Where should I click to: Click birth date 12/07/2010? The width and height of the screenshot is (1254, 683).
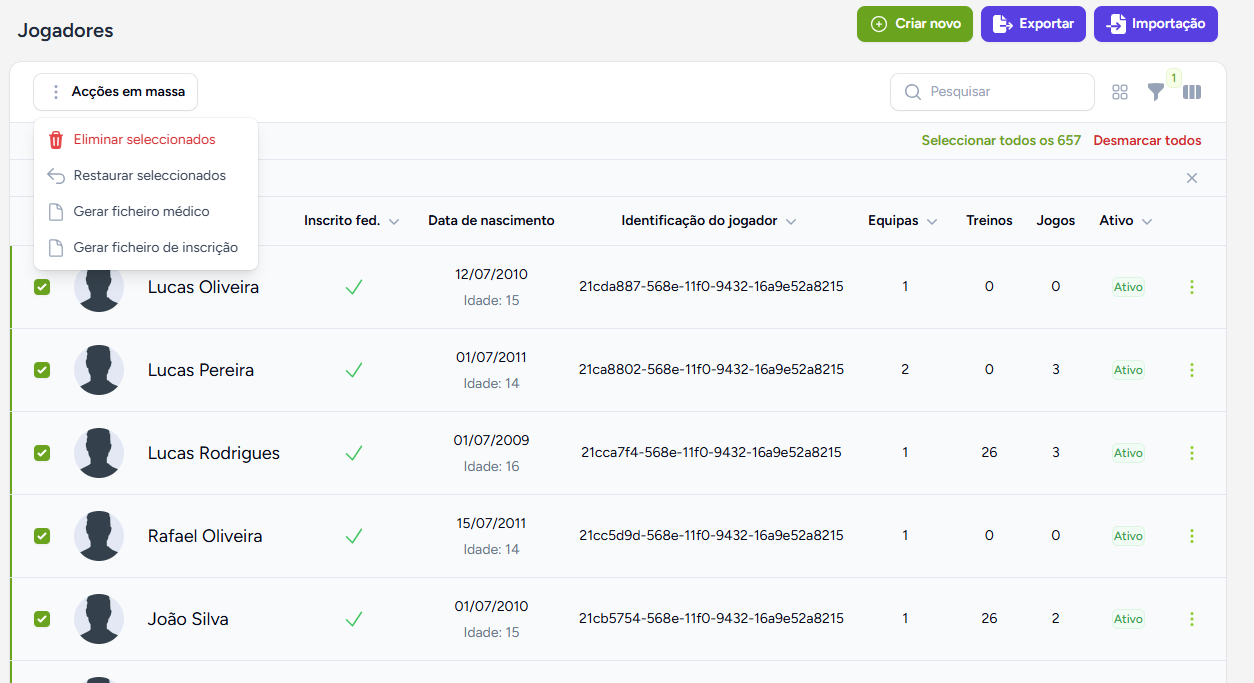[x=491, y=274]
